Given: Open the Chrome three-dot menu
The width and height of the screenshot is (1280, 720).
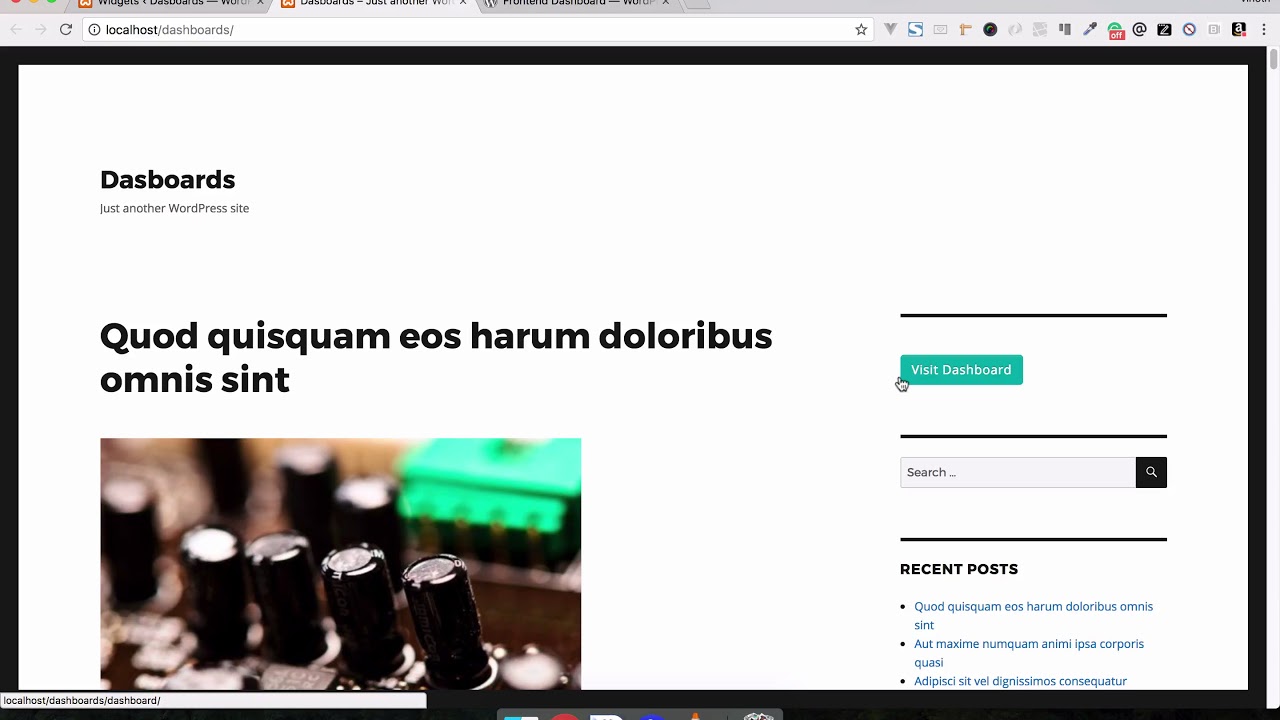Looking at the screenshot, I should click(1264, 30).
